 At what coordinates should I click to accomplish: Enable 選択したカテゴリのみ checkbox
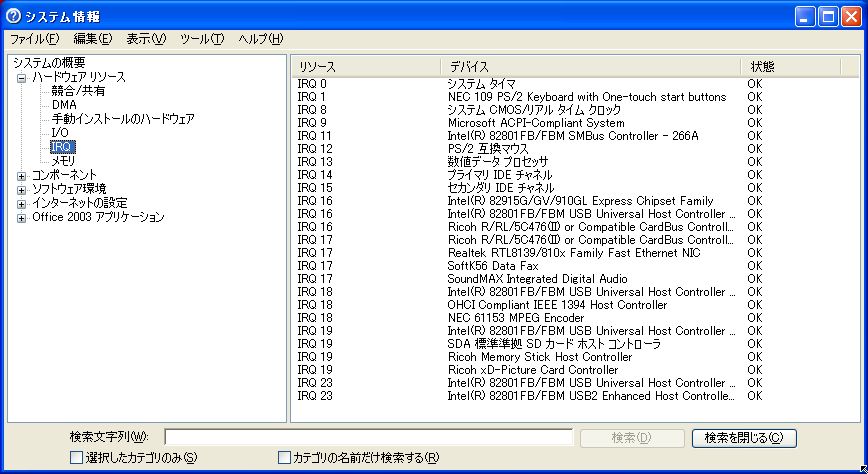tap(77, 458)
